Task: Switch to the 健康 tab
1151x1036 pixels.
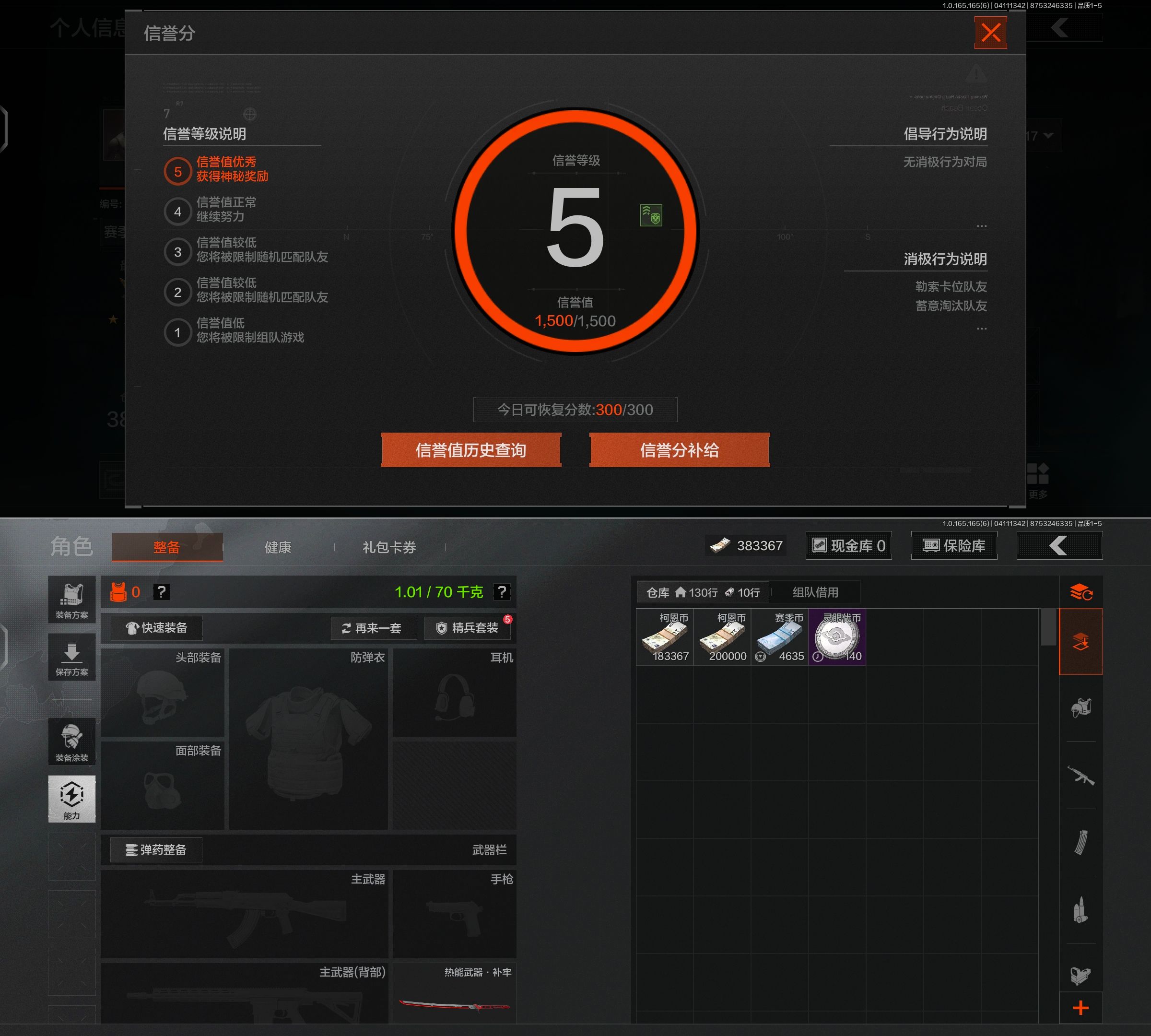Action: (278, 548)
